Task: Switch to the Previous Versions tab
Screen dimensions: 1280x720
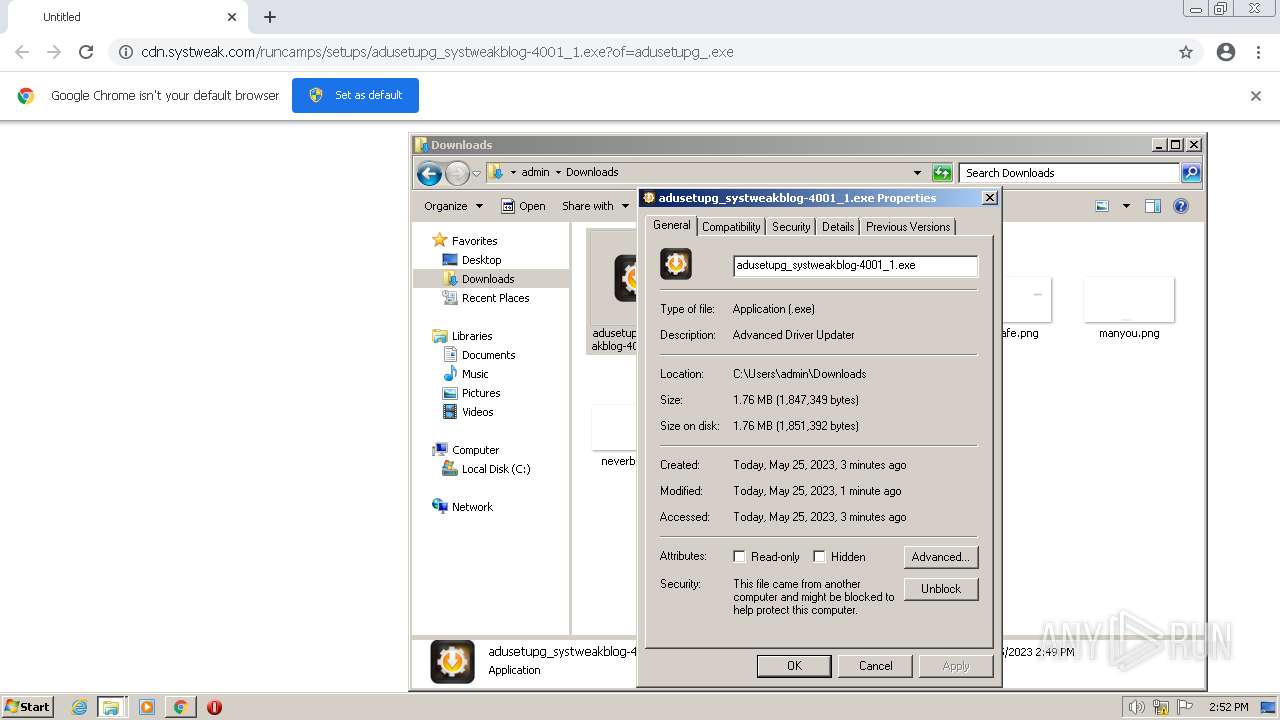Action: (908, 227)
